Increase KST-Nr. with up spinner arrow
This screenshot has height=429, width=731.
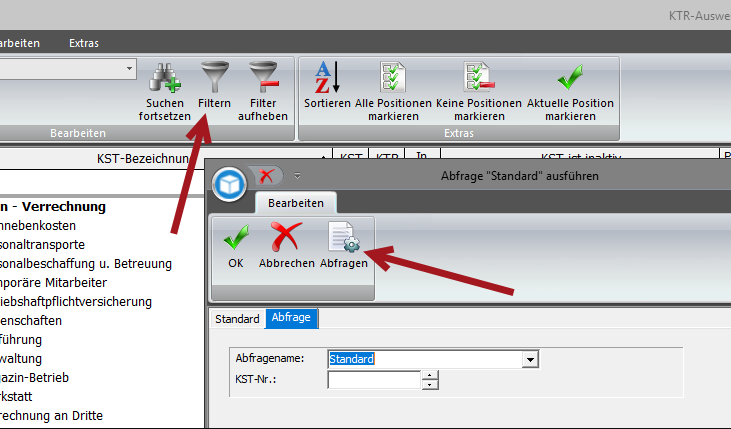430,375
